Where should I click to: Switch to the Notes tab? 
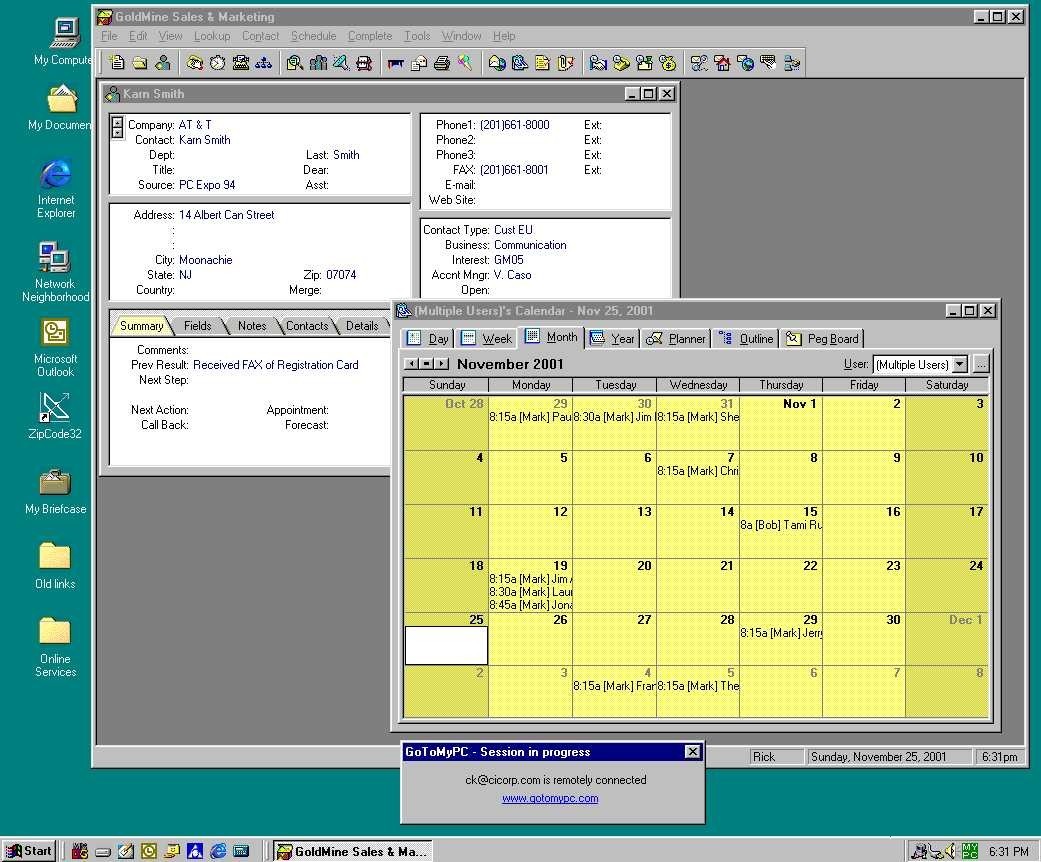(252, 325)
